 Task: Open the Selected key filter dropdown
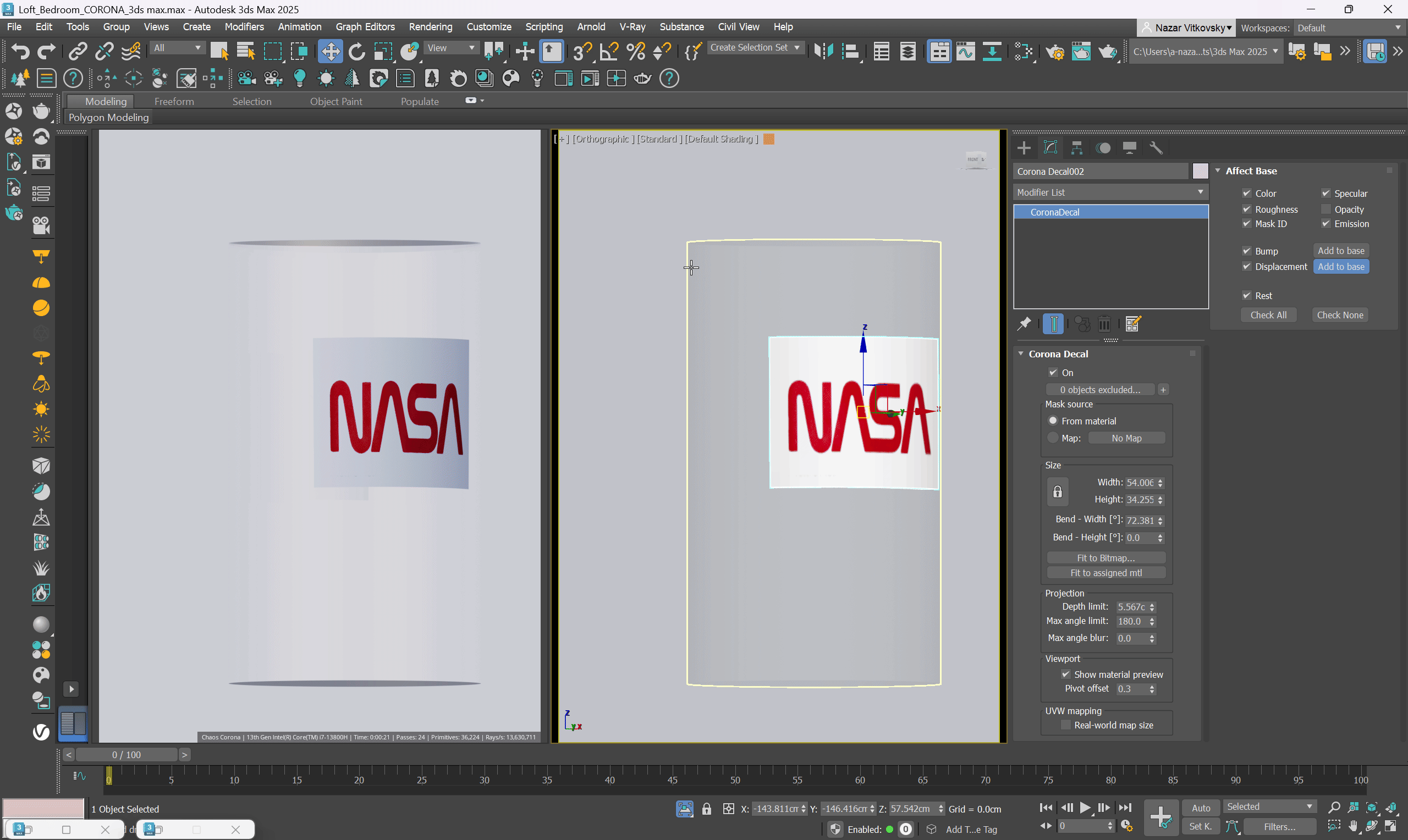pyautogui.click(x=1269, y=806)
